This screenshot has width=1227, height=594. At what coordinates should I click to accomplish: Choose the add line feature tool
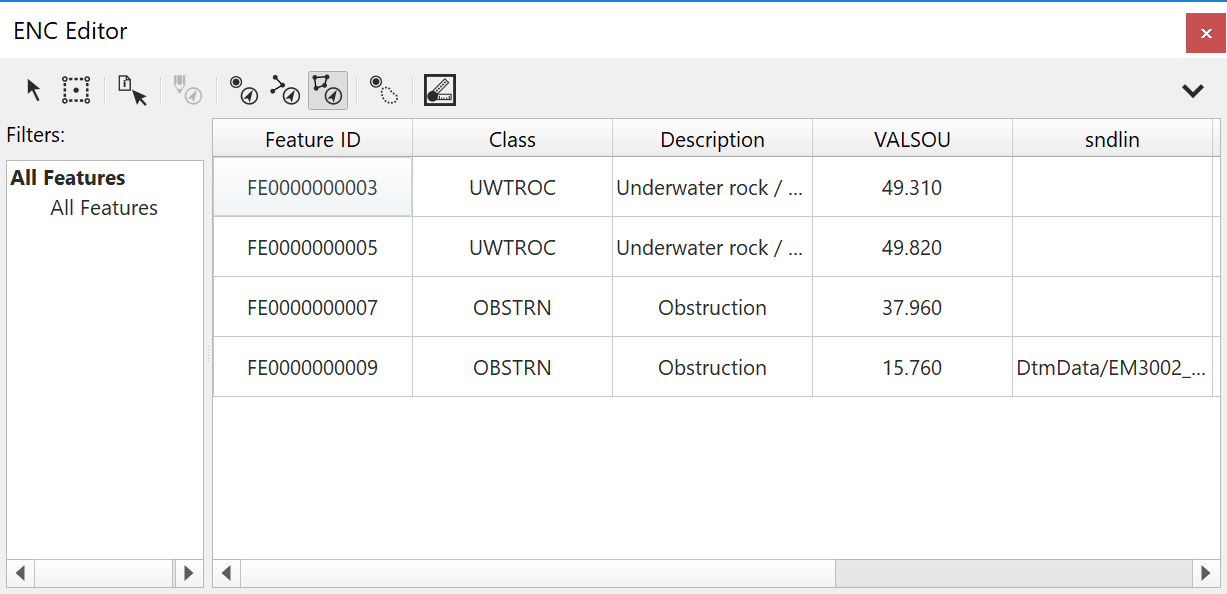tap(285, 90)
